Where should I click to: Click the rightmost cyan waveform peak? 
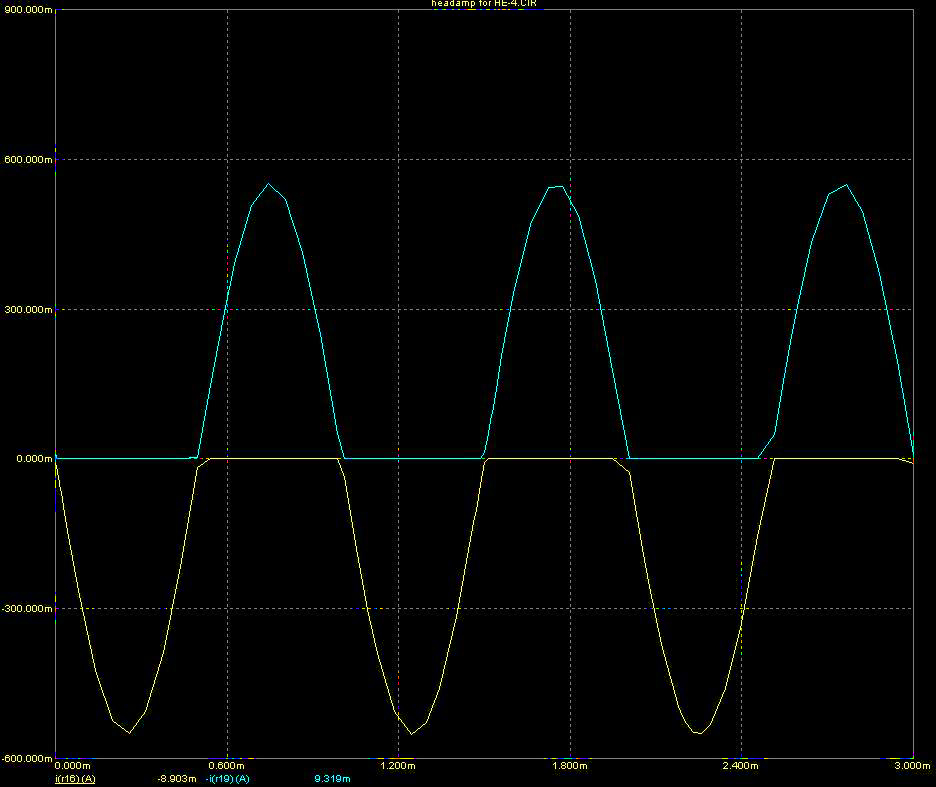point(847,185)
